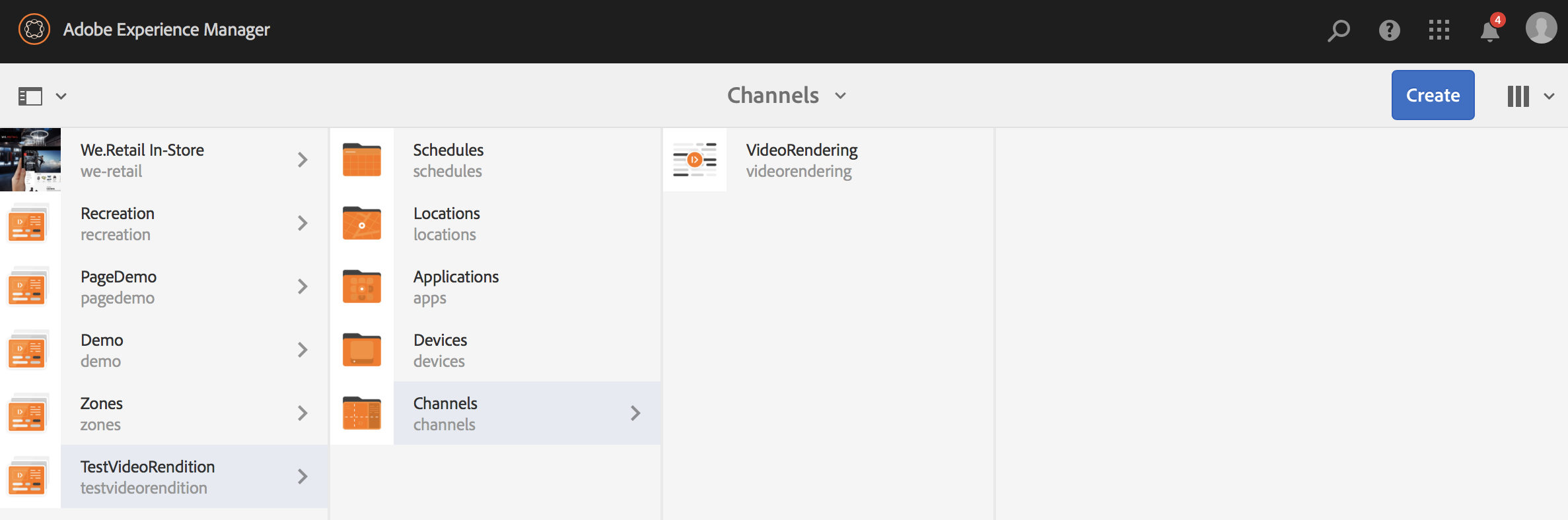Click the Adobe Experience Manager title text
1568x520 pixels.
(166, 30)
